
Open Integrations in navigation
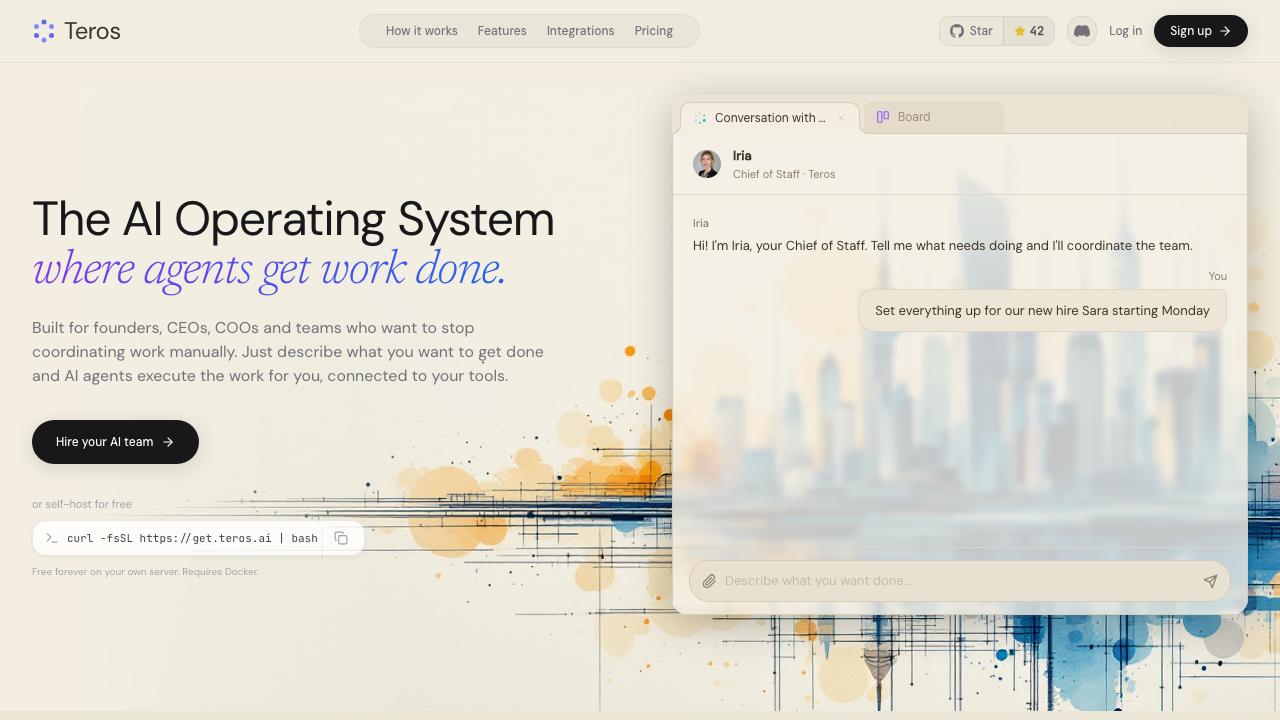click(580, 31)
